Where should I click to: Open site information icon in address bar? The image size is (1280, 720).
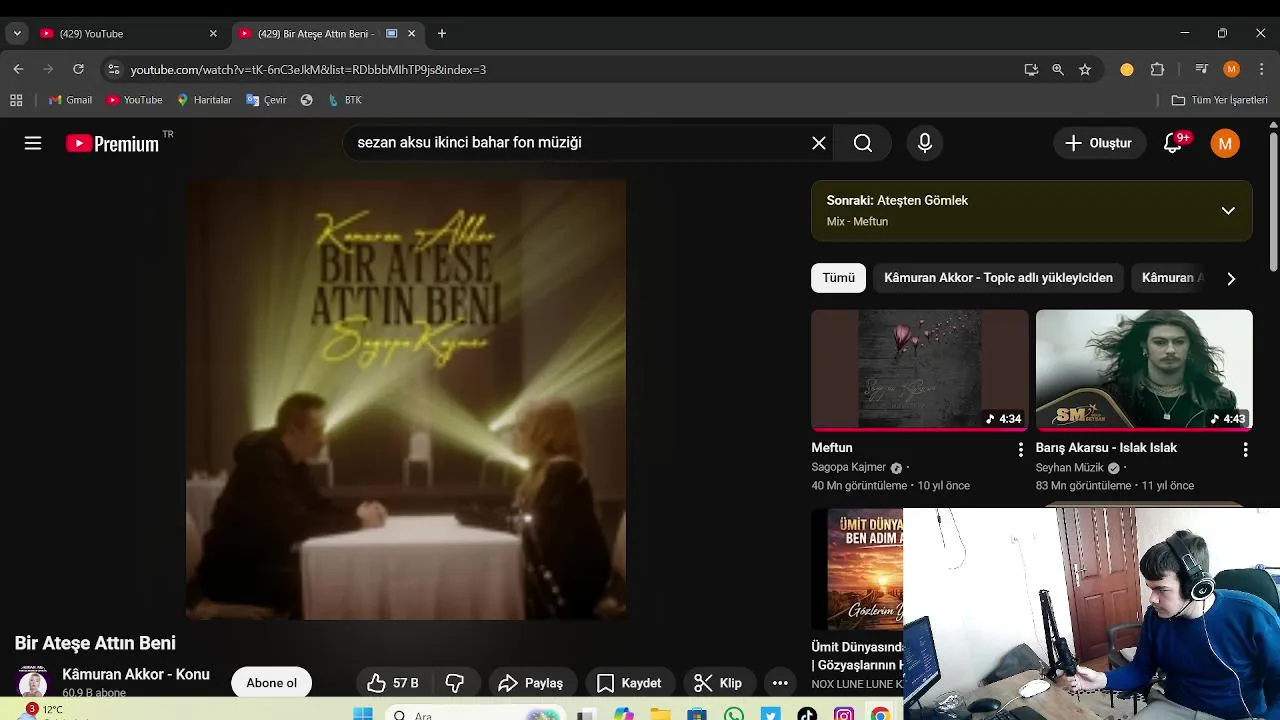[x=113, y=69]
